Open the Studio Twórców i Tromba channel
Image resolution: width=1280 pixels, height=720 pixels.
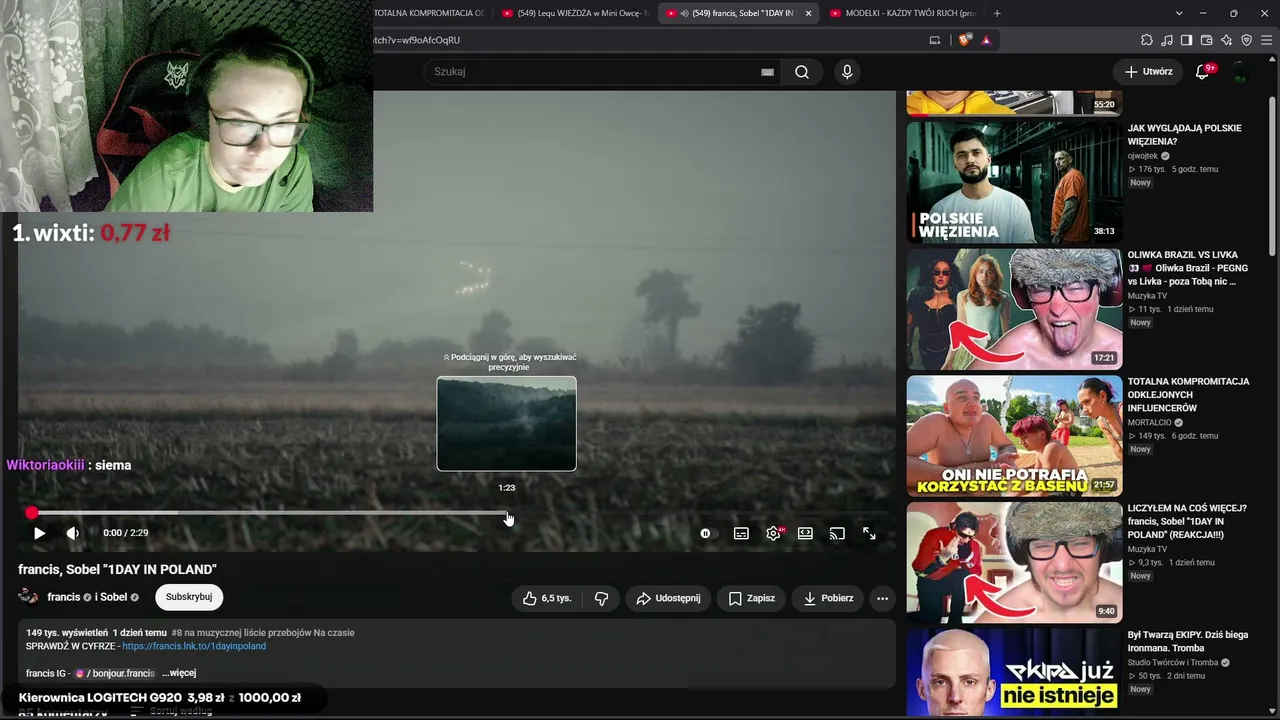point(1173,663)
